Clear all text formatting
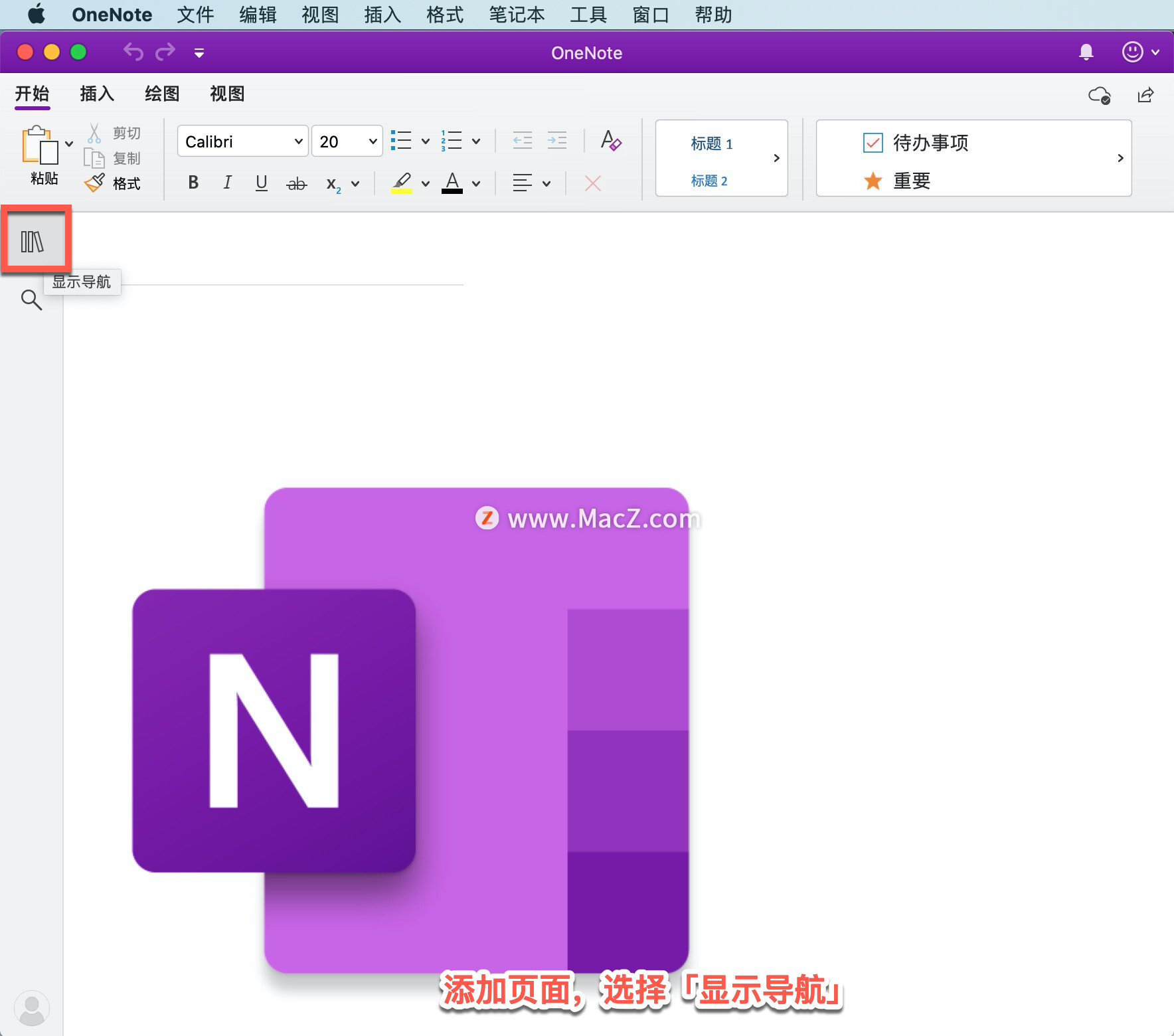 [610, 140]
